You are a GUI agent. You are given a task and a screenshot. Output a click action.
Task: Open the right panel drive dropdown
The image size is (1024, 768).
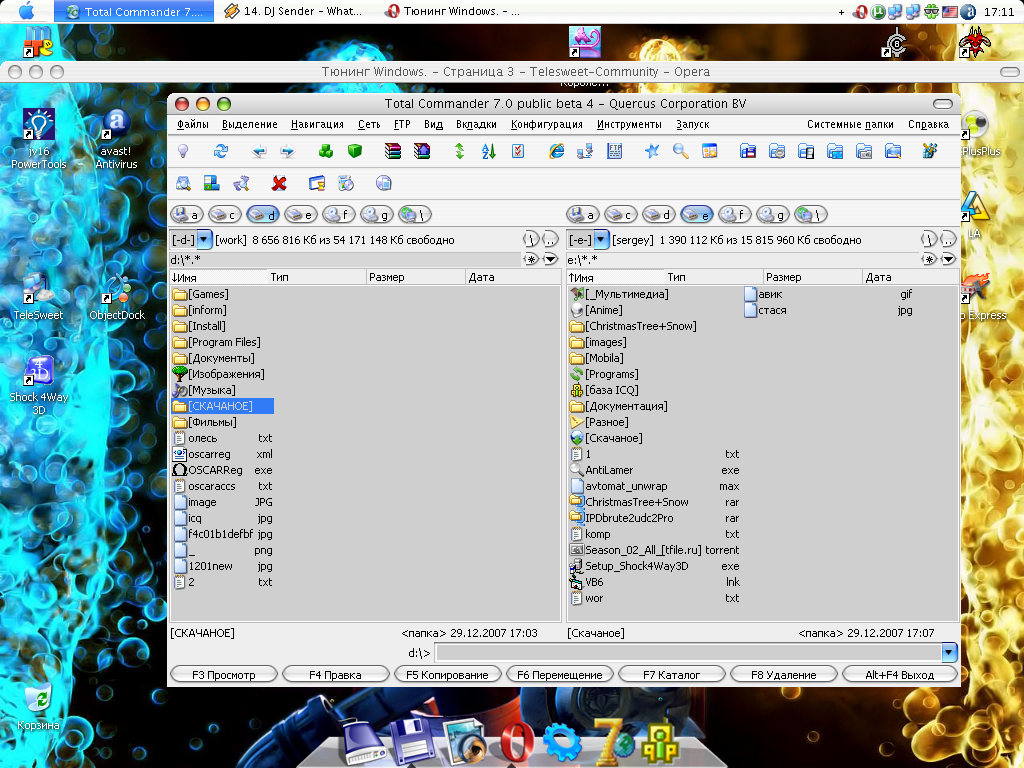(601, 240)
